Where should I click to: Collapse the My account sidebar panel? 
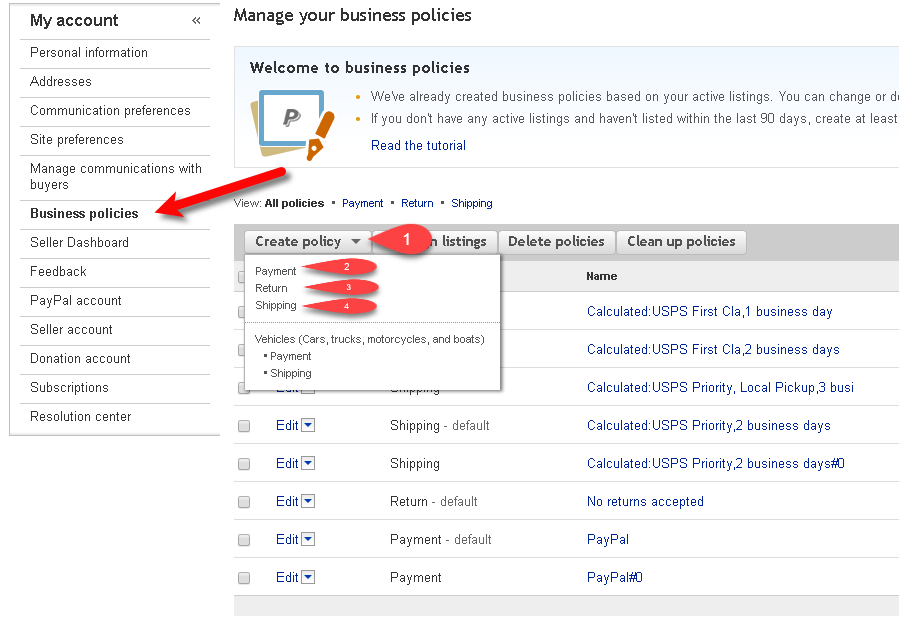click(x=196, y=19)
